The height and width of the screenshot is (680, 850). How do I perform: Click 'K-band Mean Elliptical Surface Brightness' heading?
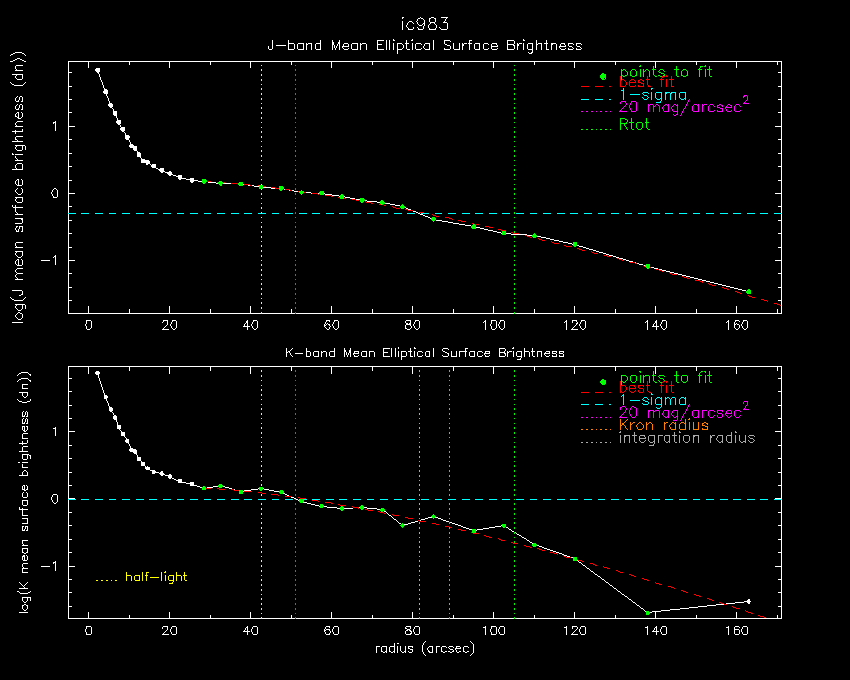(x=424, y=353)
